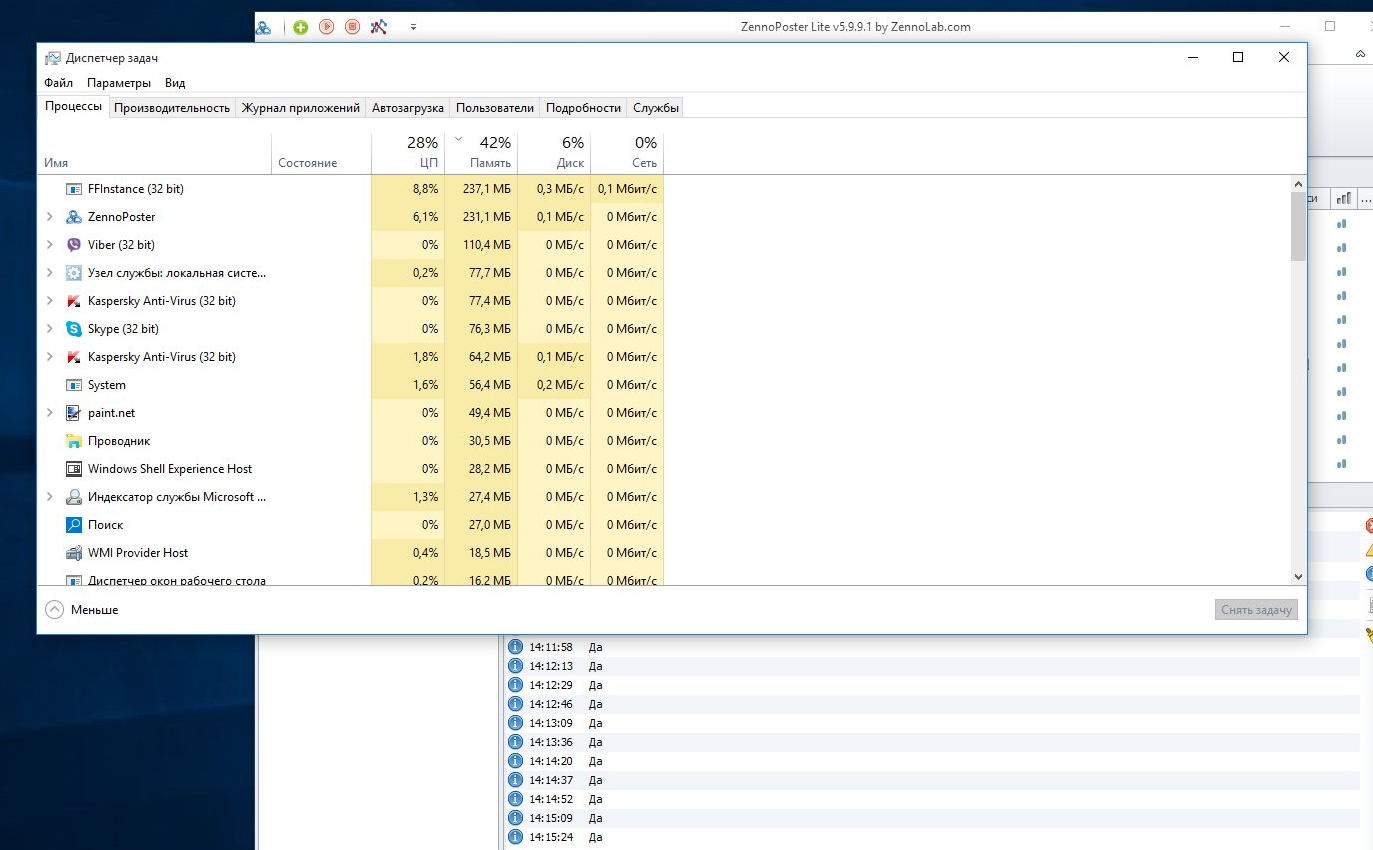Expand the ZennoPoster process group
The image size is (1373, 850).
point(50,217)
